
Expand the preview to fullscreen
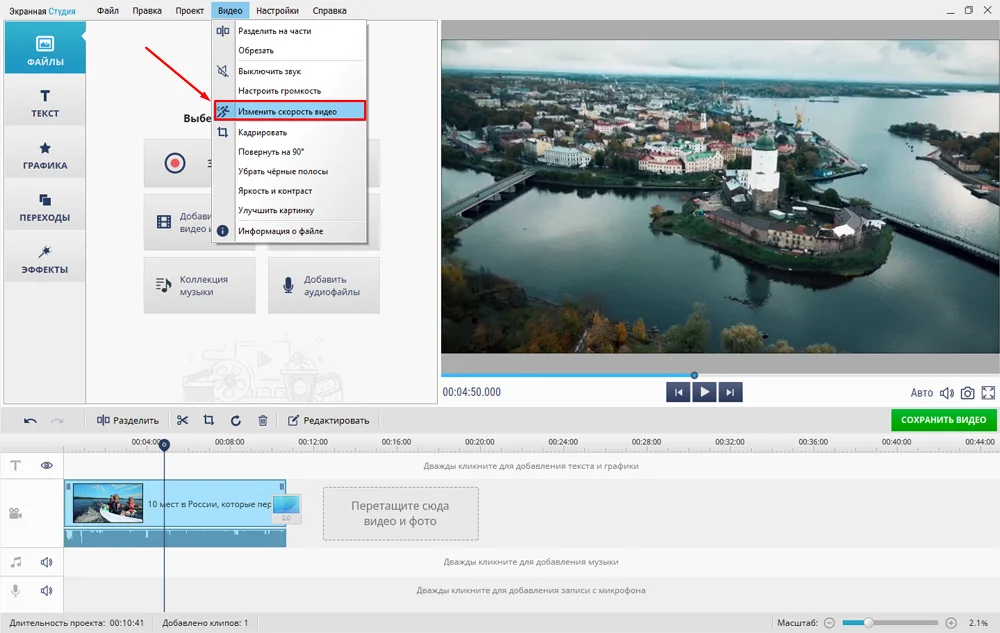point(988,393)
